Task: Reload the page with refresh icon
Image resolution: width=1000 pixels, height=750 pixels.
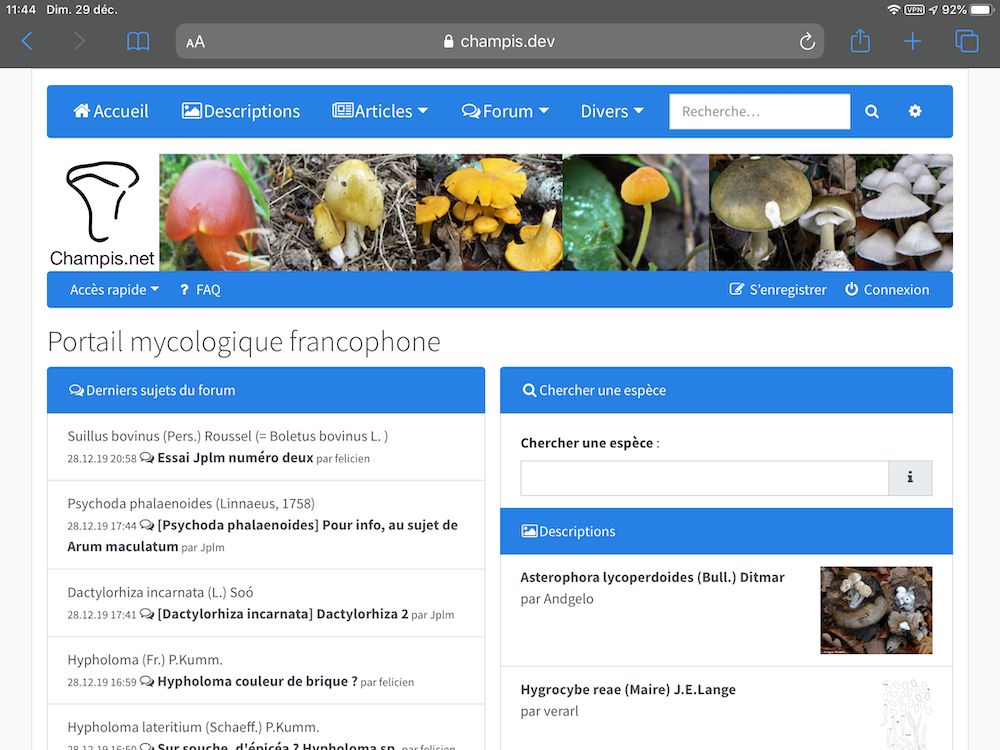Action: tap(807, 41)
